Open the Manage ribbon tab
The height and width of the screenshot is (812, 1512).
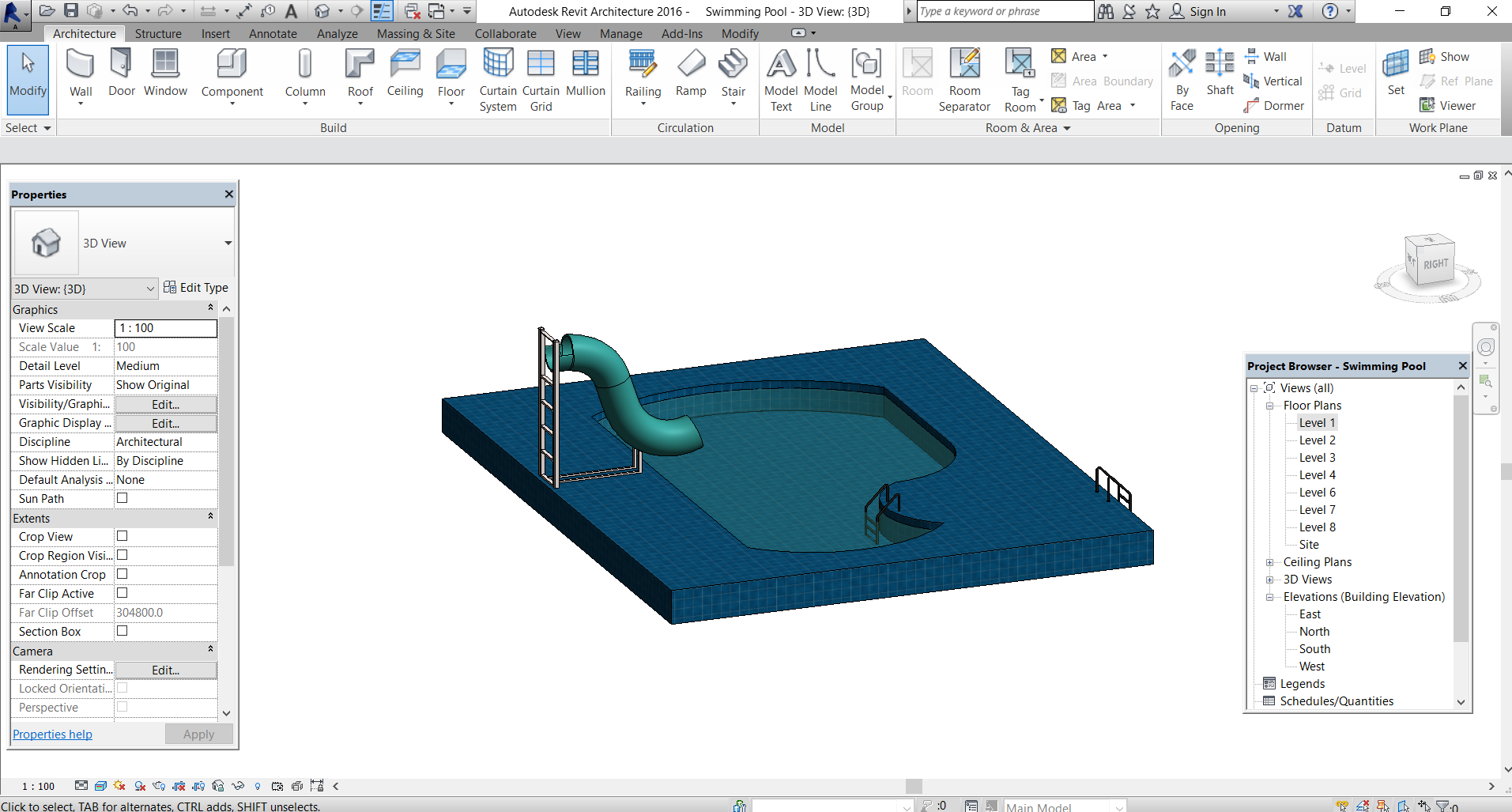[620, 33]
